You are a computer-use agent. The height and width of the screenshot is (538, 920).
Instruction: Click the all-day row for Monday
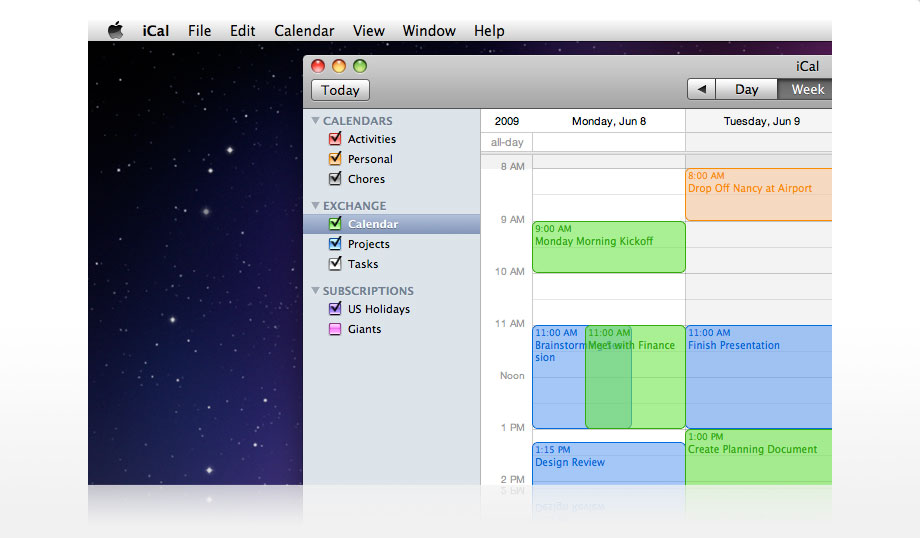point(608,142)
